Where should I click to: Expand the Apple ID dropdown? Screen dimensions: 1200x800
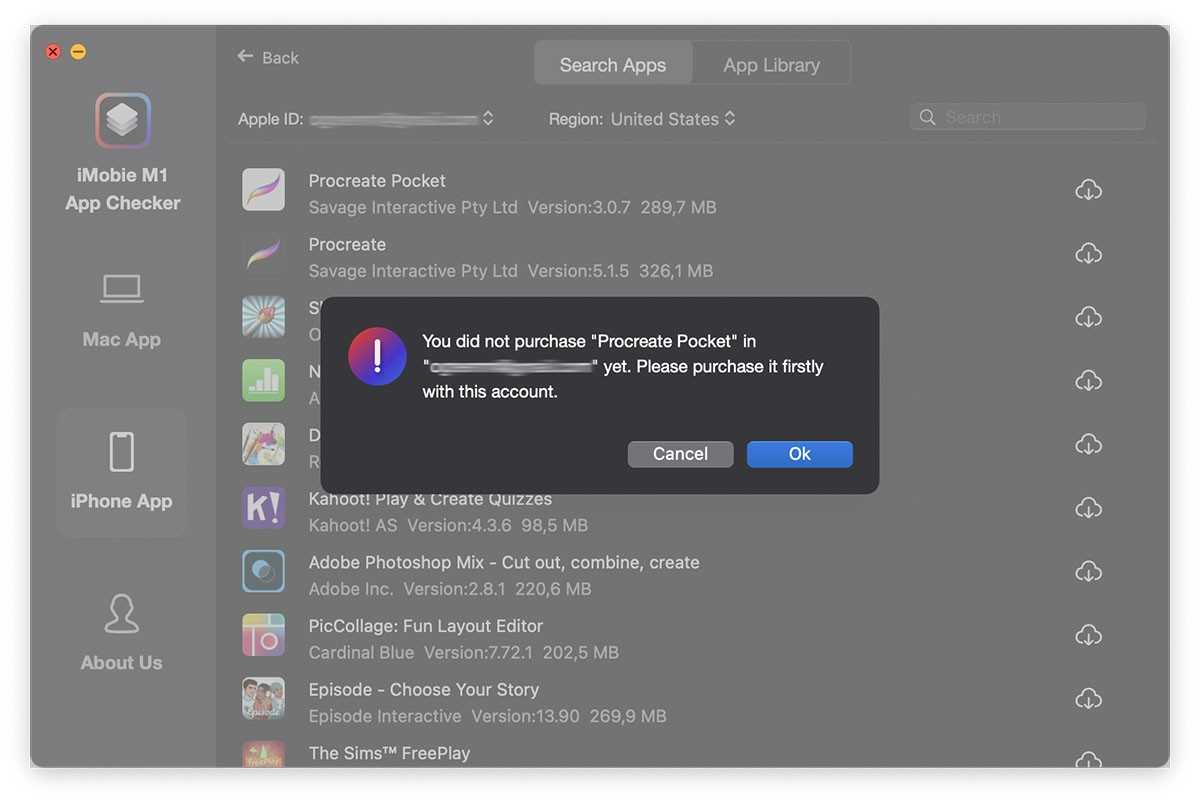click(488, 118)
